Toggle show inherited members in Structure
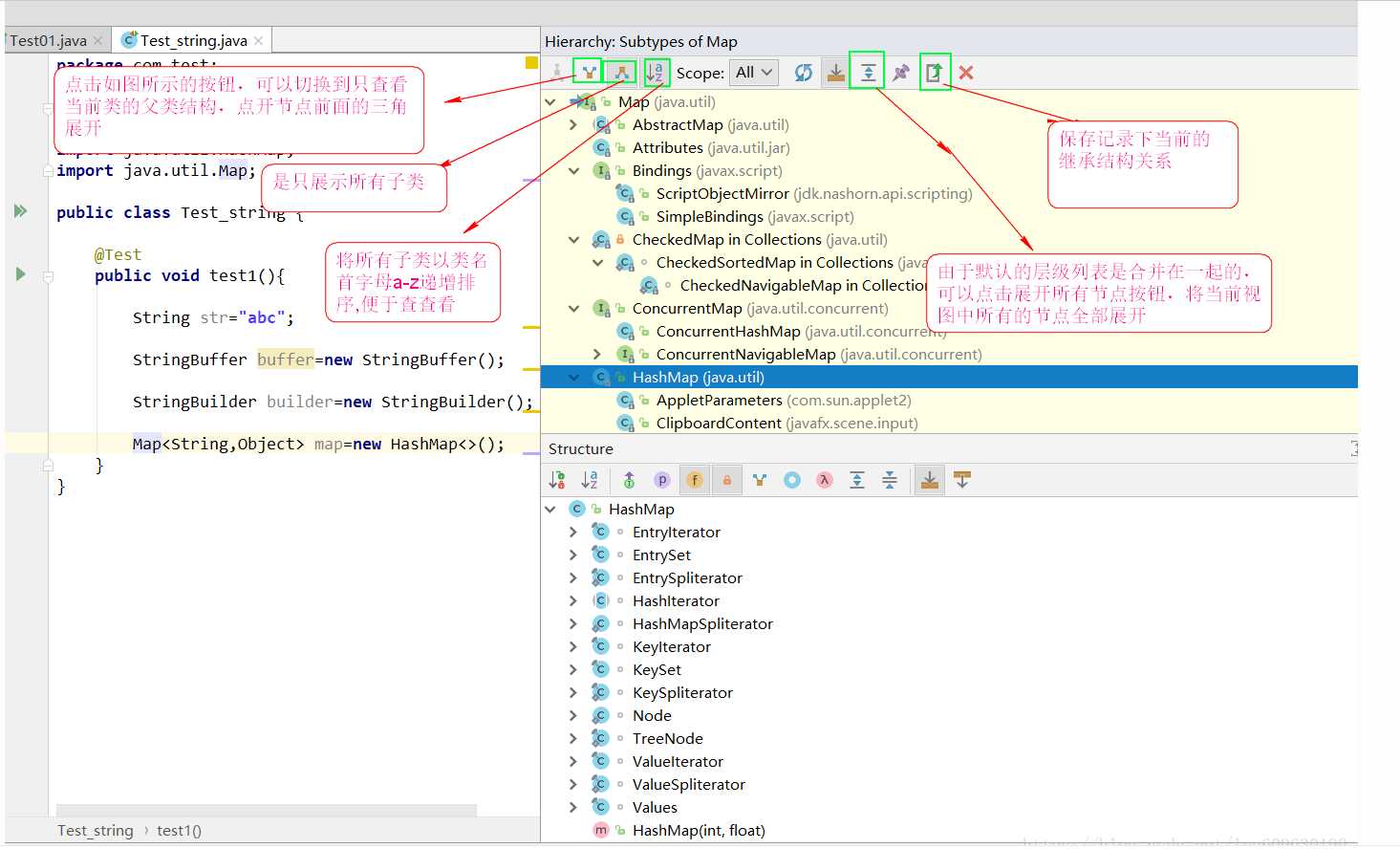This screenshot has height=849, width=1400. tap(629, 480)
